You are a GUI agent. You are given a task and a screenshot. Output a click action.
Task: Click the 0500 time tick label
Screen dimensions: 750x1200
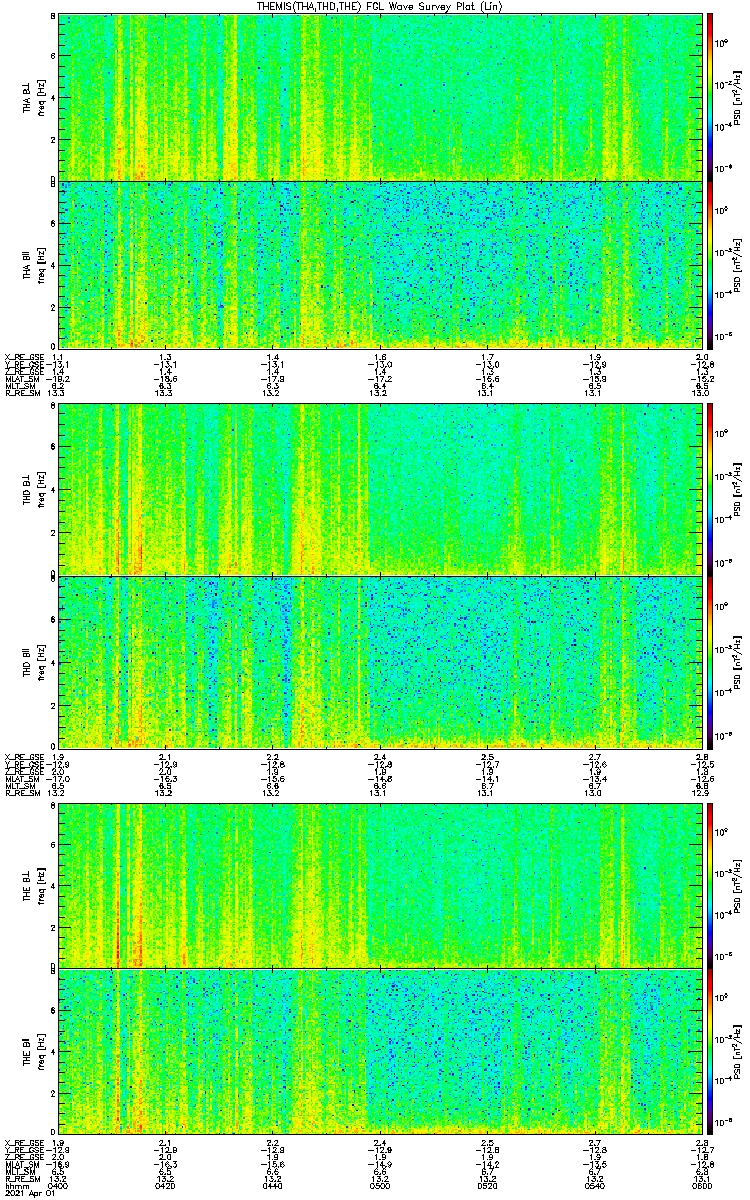coord(380,1185)
